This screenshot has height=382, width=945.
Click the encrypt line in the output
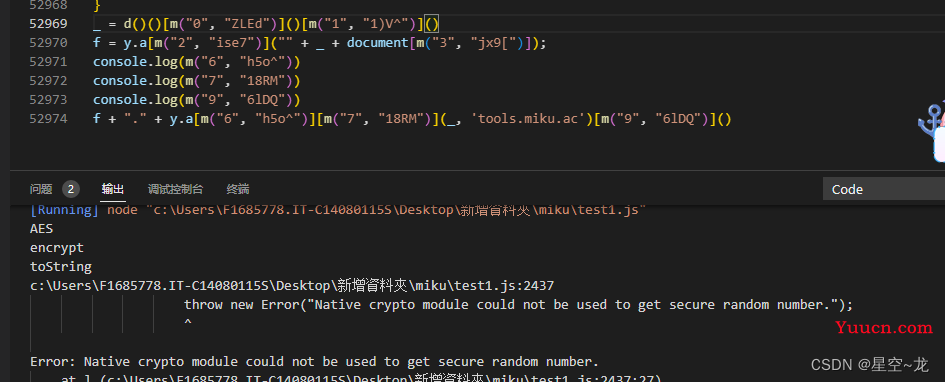tap(57, 248)
